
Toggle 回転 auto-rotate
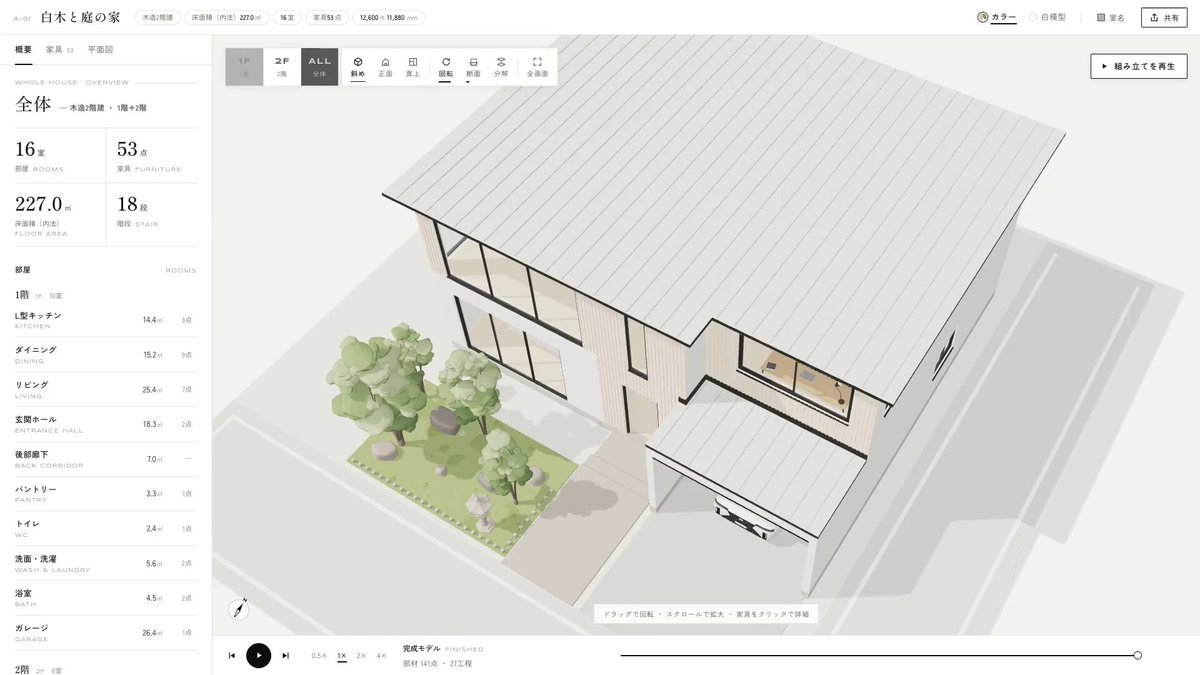tap(446, 67)
